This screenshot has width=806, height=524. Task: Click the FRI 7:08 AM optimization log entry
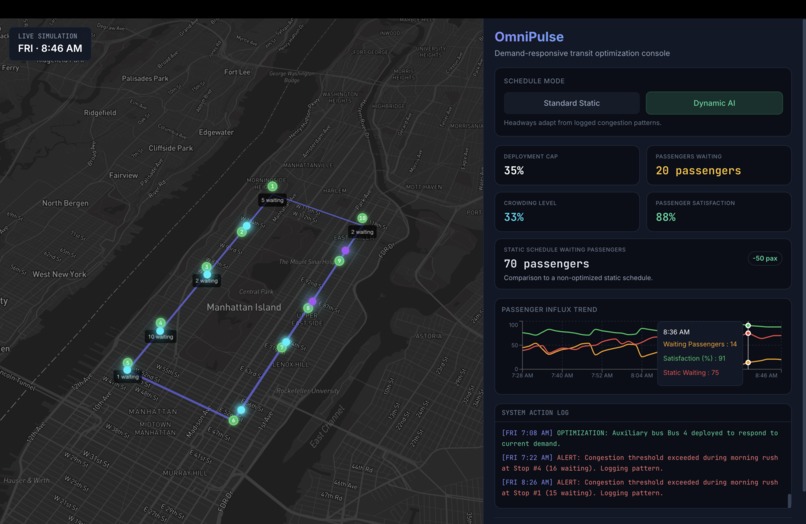639,438
